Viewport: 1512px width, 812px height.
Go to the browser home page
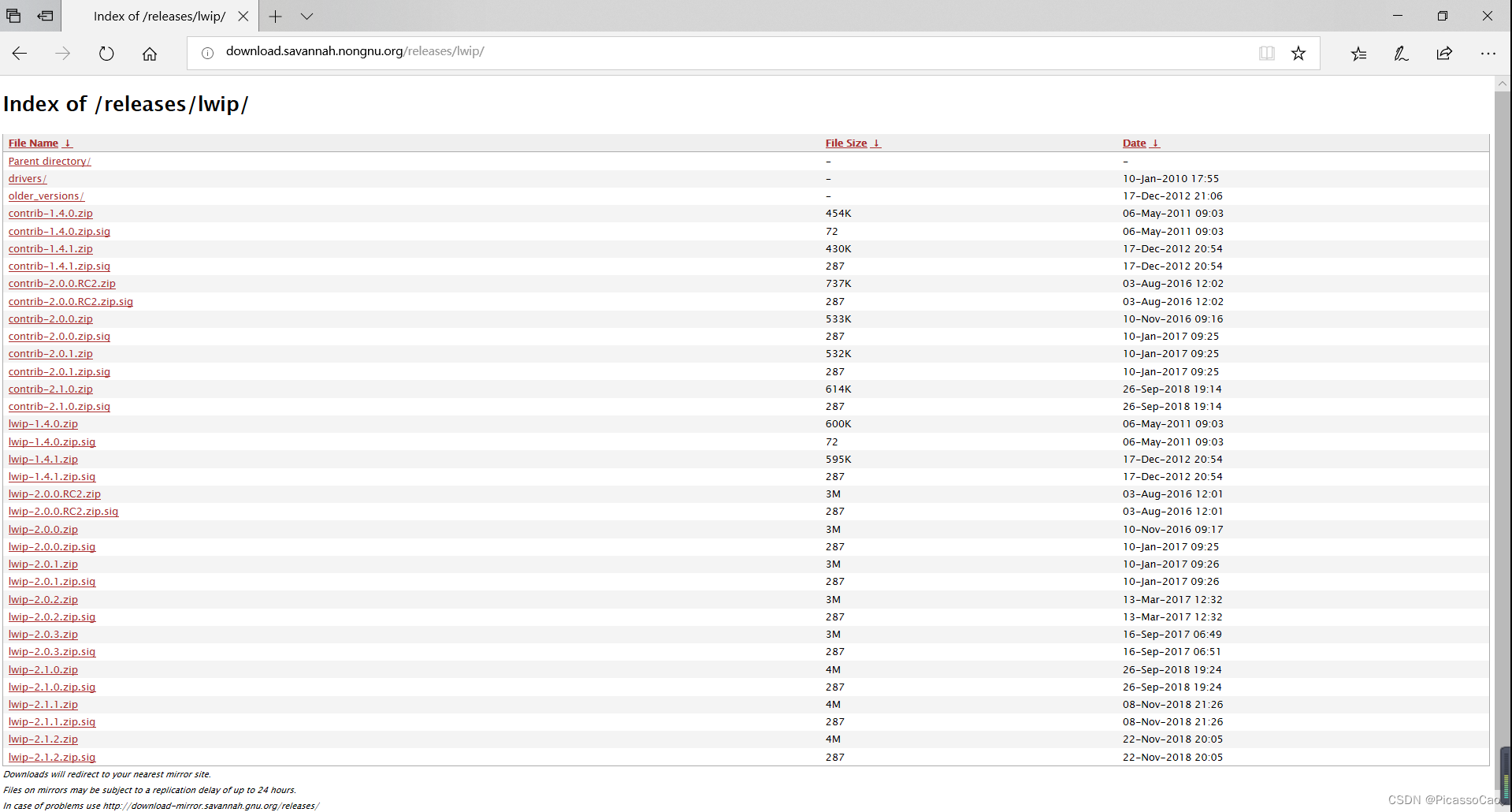point(150,54)
